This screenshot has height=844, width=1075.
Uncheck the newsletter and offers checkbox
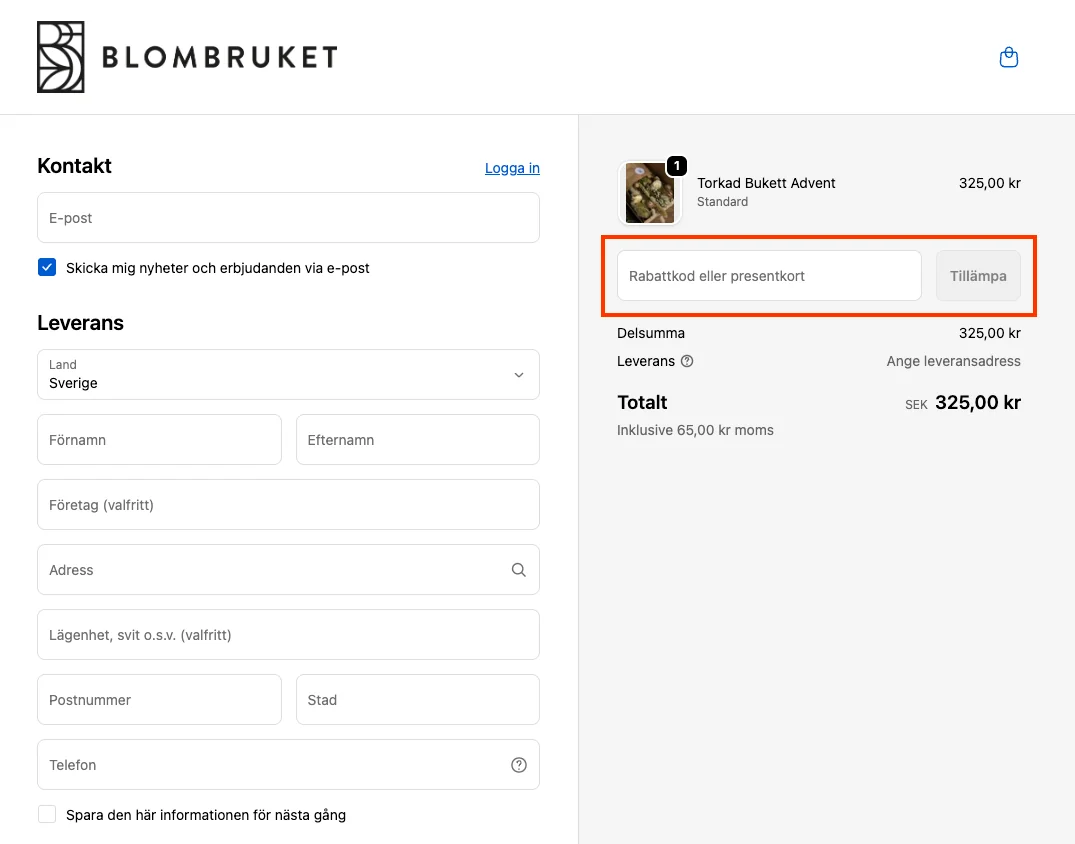coord(47,267)
